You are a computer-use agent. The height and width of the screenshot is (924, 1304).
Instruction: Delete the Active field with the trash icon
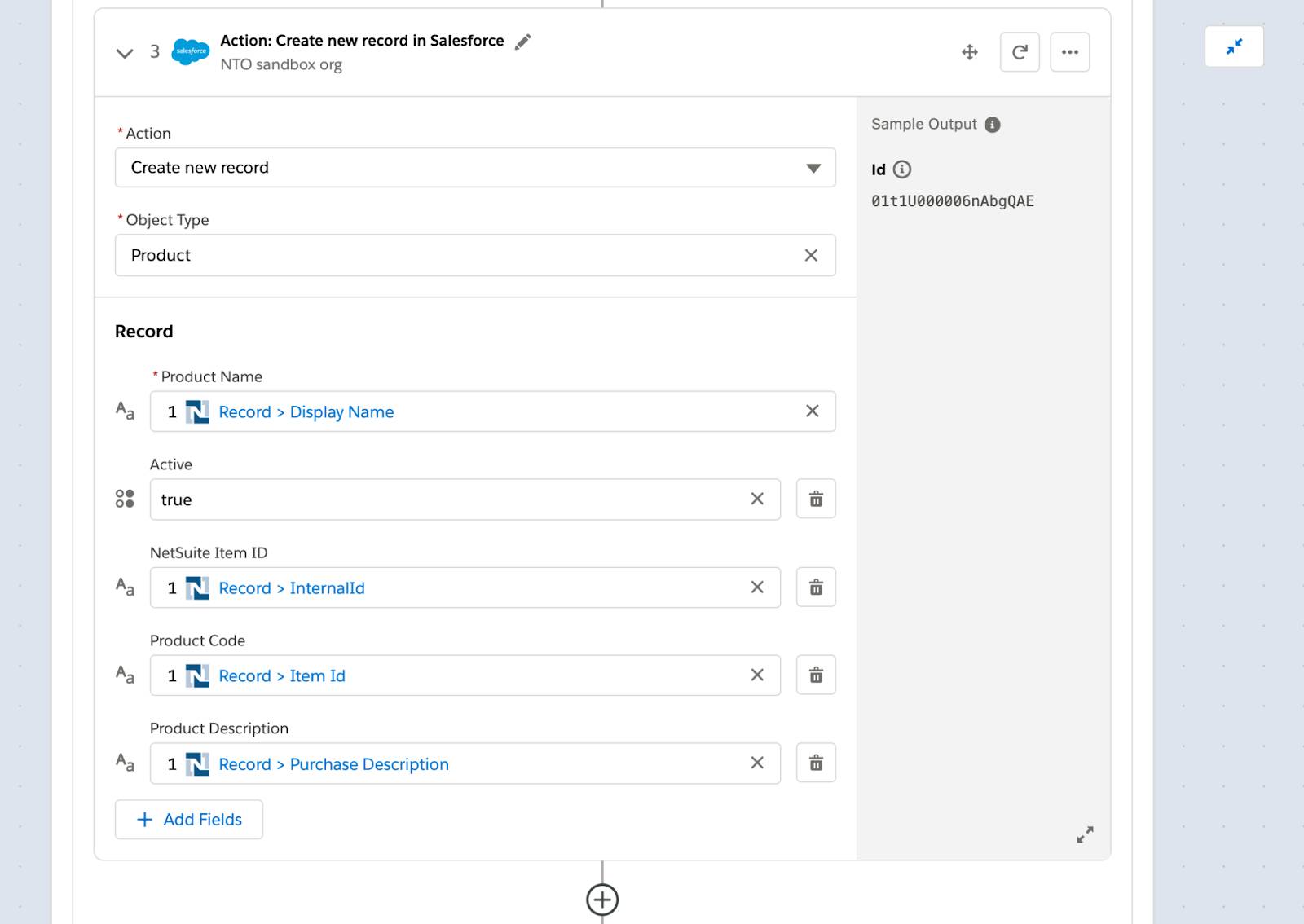pyautogui.click(x=815, y=499)
